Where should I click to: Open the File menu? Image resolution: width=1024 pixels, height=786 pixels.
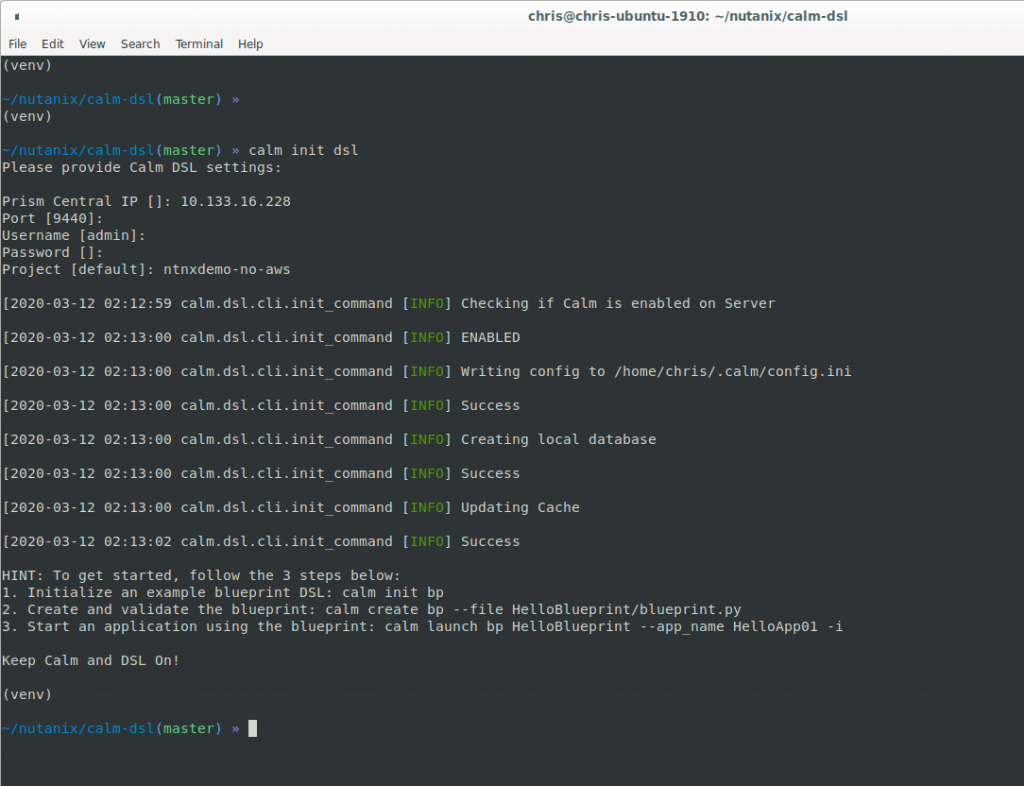point(18,44)
